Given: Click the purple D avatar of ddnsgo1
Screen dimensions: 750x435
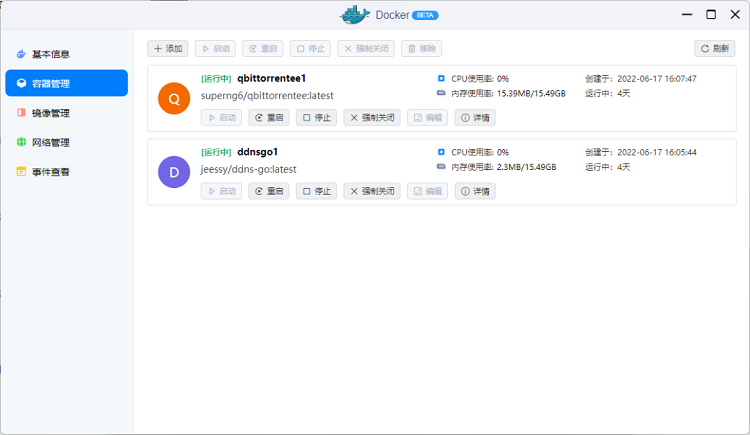Looking at the screenshot, I should point(174,172).
